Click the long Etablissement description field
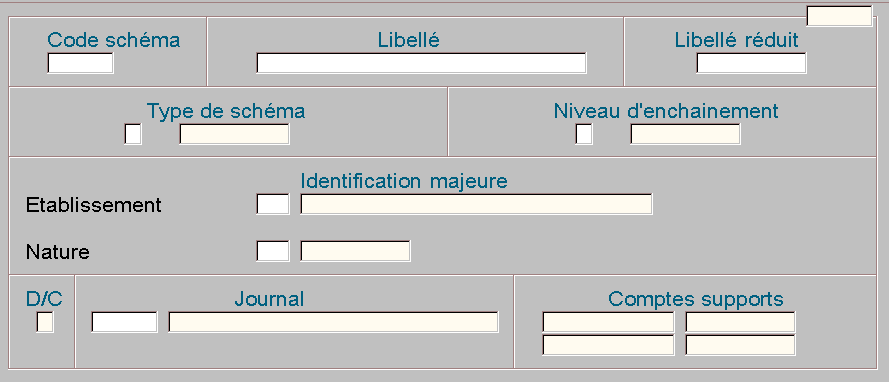 (476, 204)
